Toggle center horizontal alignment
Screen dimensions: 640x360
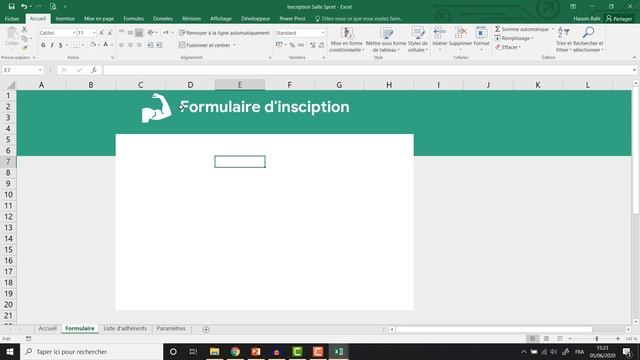pos(130,45)
